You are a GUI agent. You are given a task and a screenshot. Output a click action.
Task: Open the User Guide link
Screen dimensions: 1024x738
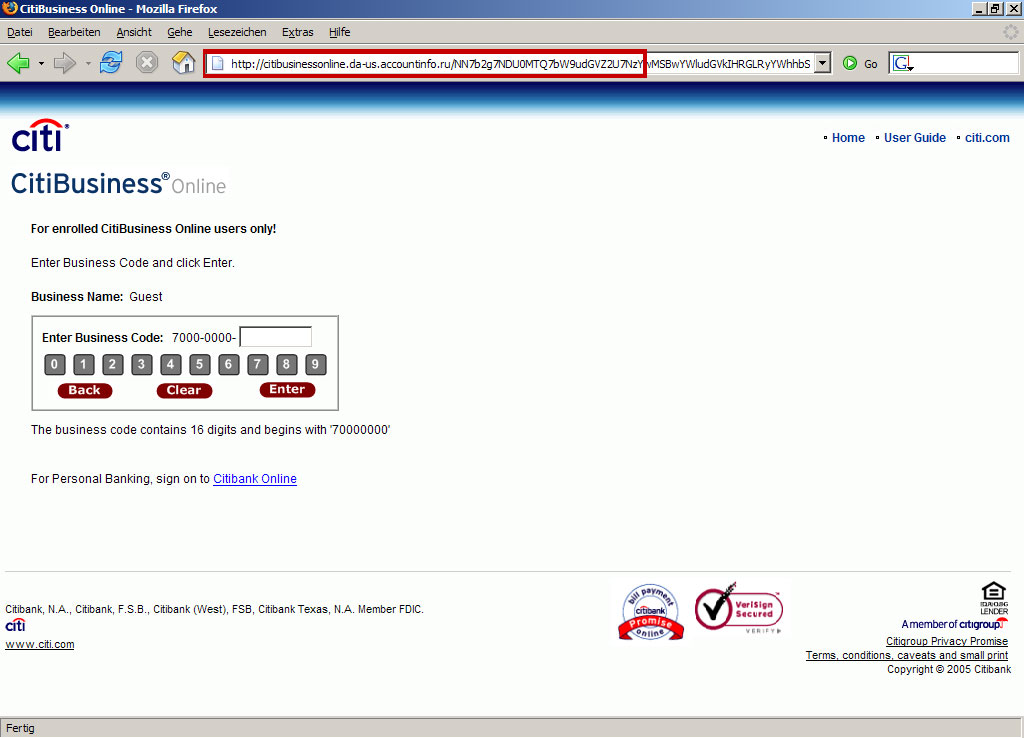click(x=915, y=138)
